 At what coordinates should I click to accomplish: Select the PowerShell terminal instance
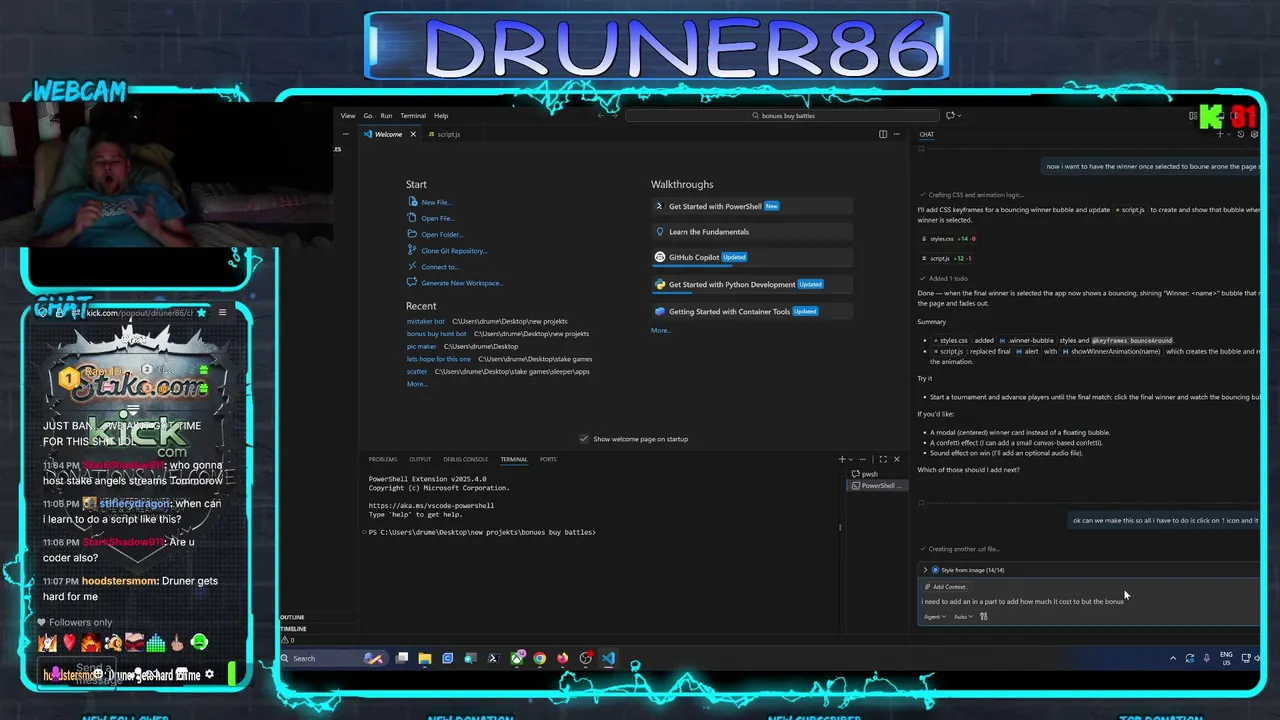876,486
